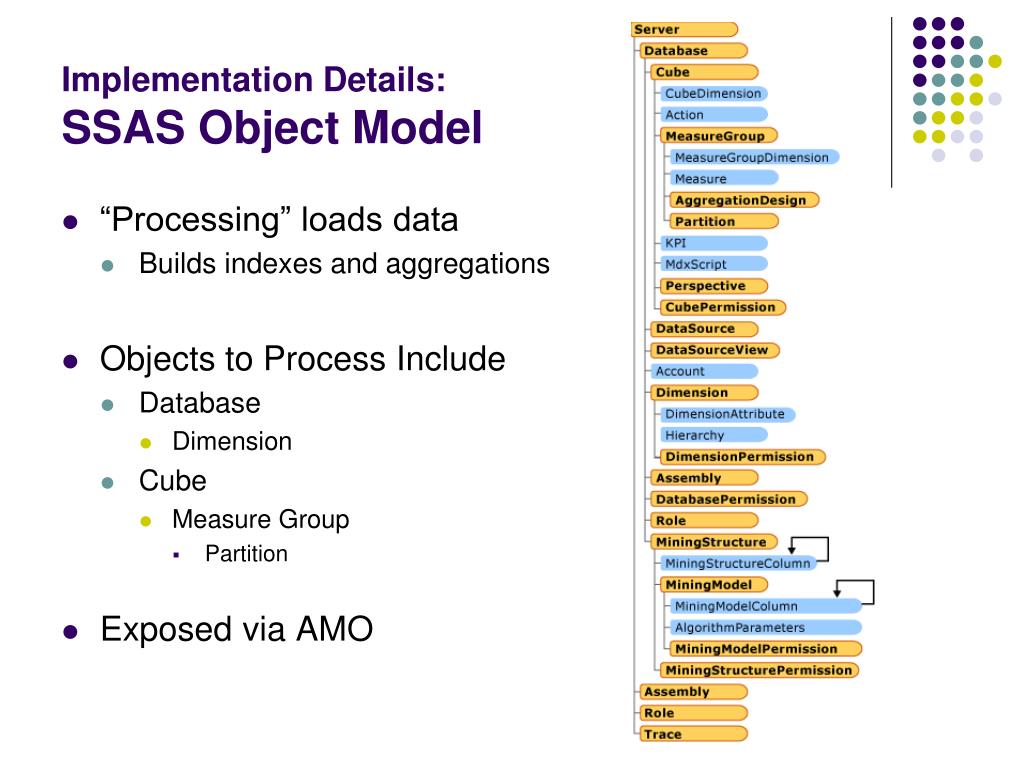Select the DatabasePermission node
This screenshot has width=1024, height=768.
[729, 499]
